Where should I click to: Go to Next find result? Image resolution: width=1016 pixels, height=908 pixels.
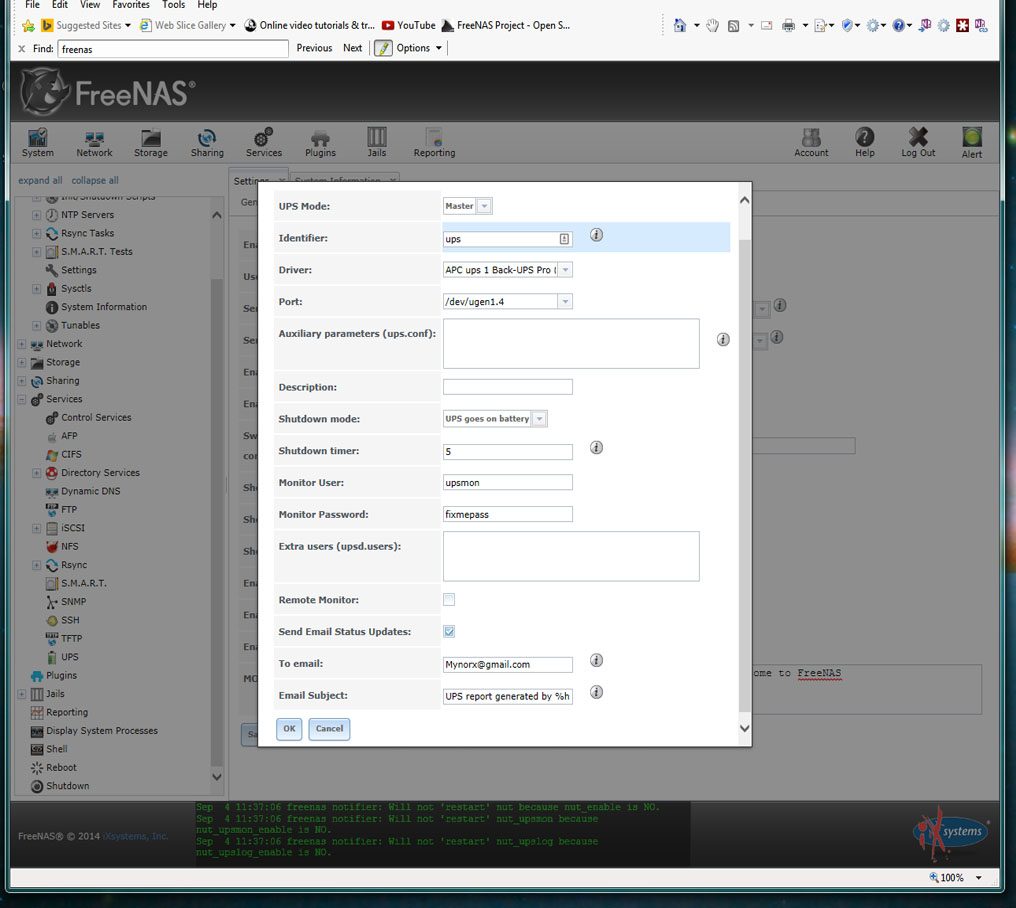point(352,48)
